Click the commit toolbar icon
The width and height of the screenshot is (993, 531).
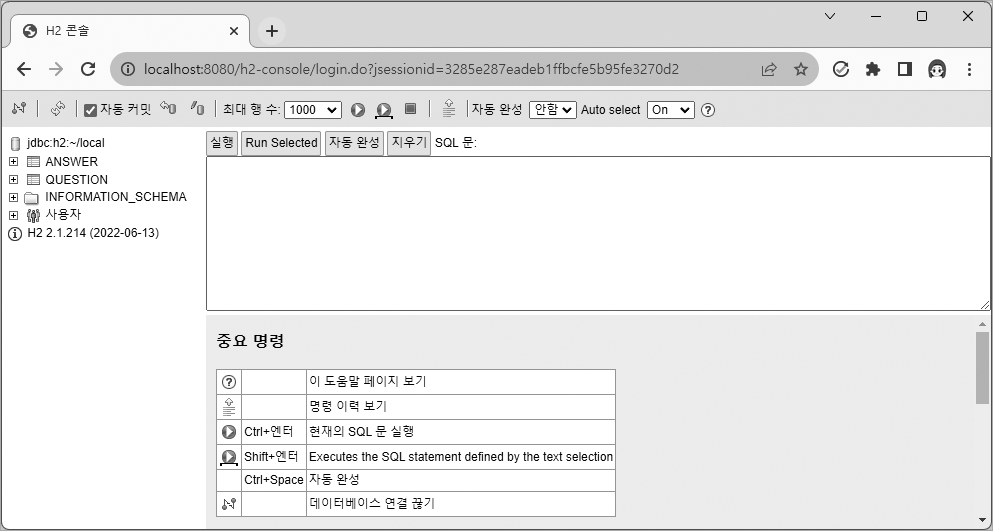[198, 108]
